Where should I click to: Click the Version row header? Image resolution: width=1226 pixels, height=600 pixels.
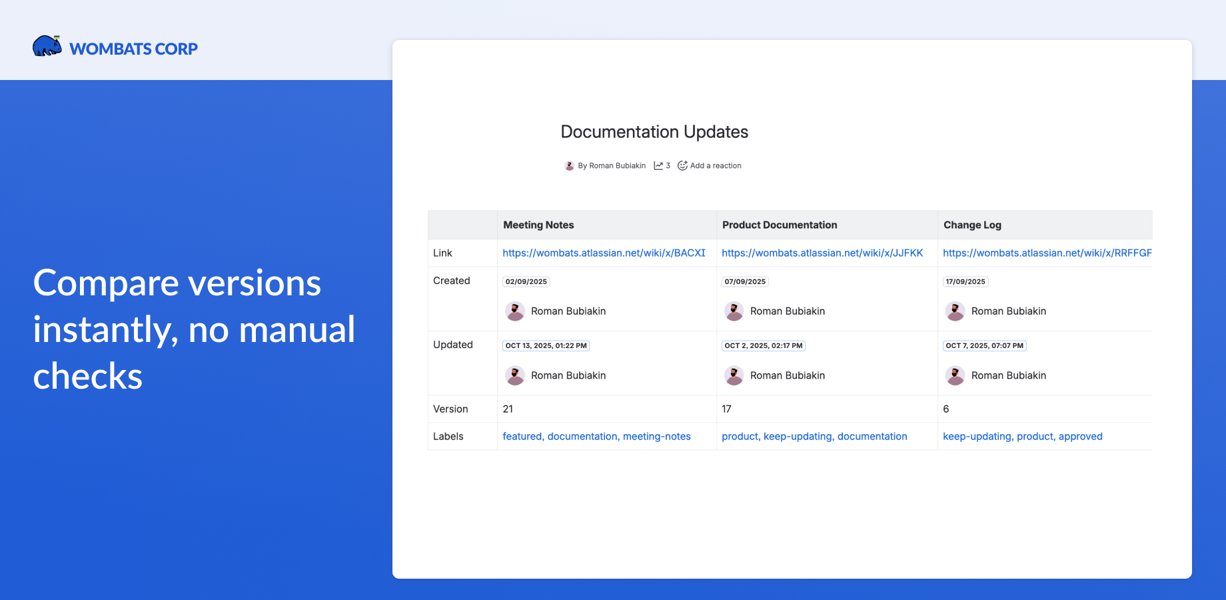coord(450,409)
